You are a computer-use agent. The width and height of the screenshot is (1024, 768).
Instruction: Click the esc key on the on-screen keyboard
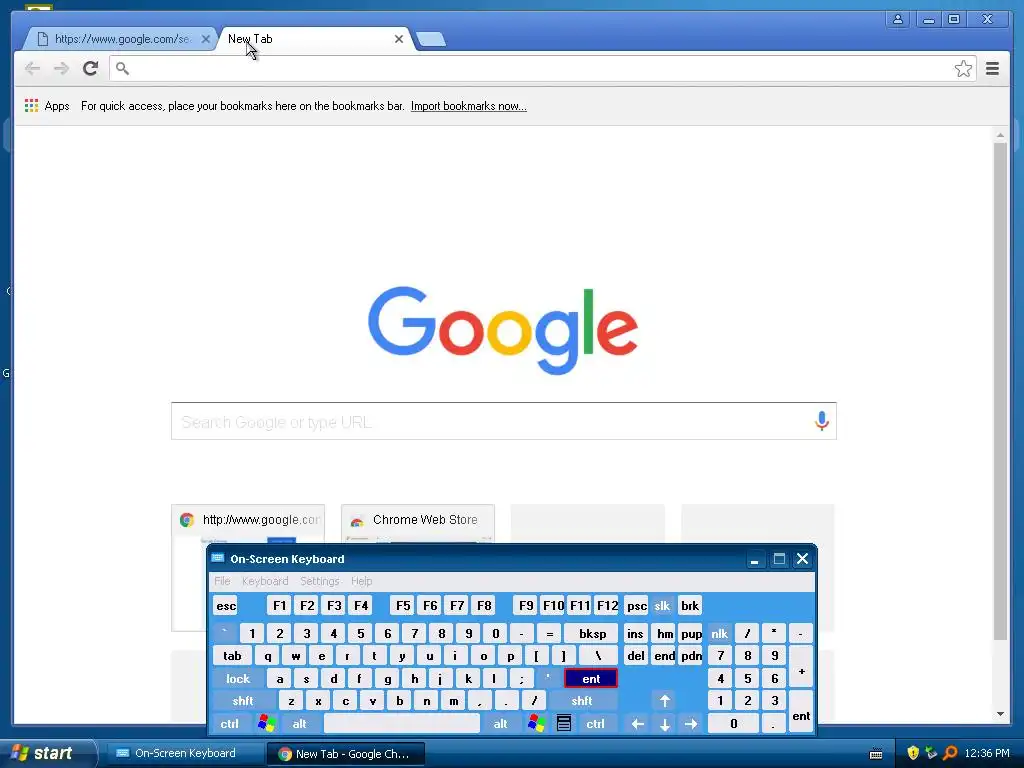226,606
